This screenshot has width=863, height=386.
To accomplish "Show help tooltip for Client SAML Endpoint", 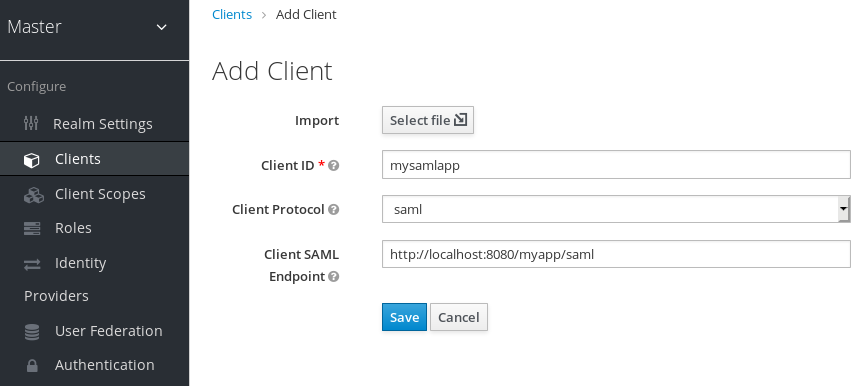I will tap(334, 276).
